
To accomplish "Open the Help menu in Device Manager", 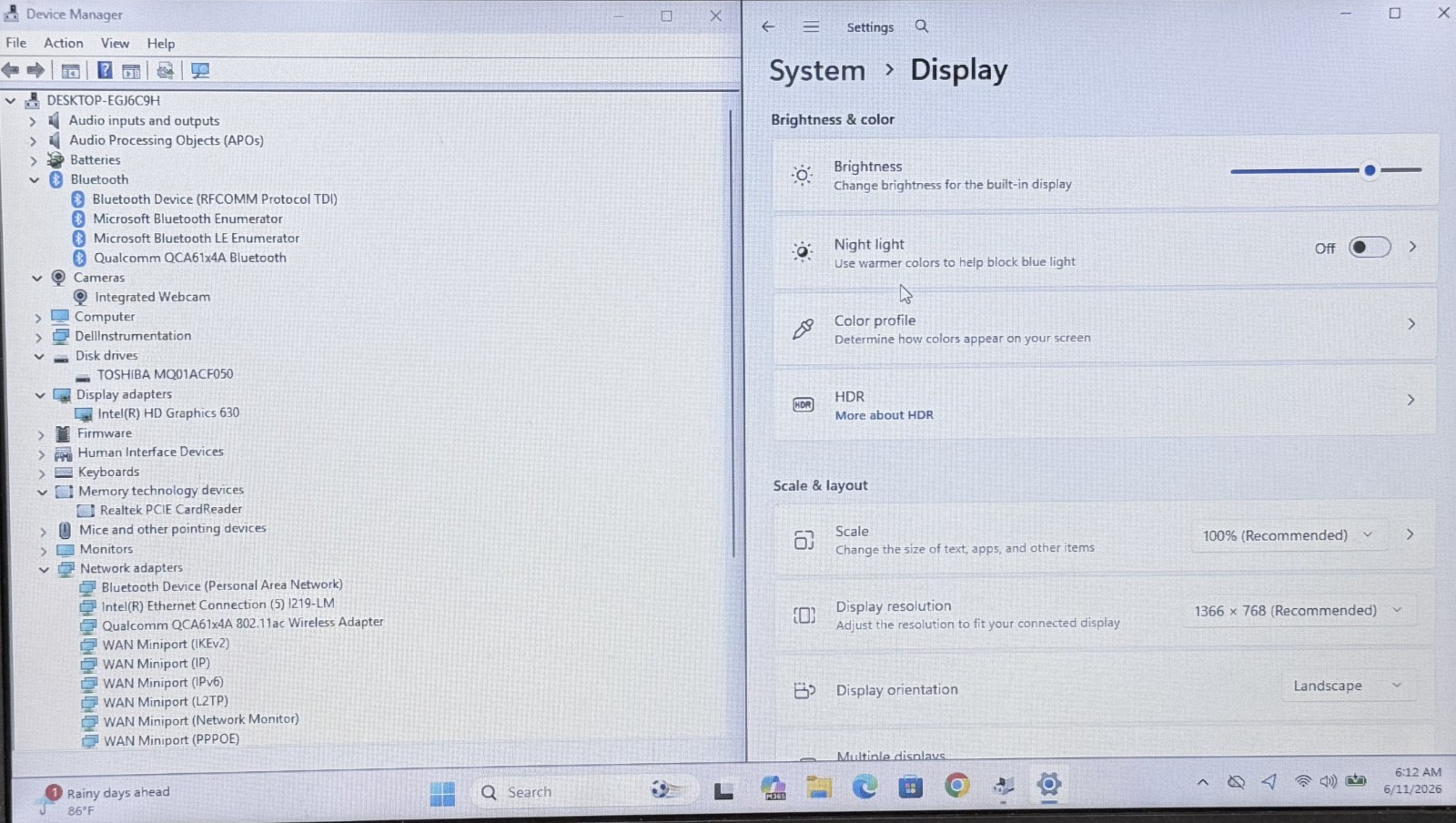I will [161, 43].
